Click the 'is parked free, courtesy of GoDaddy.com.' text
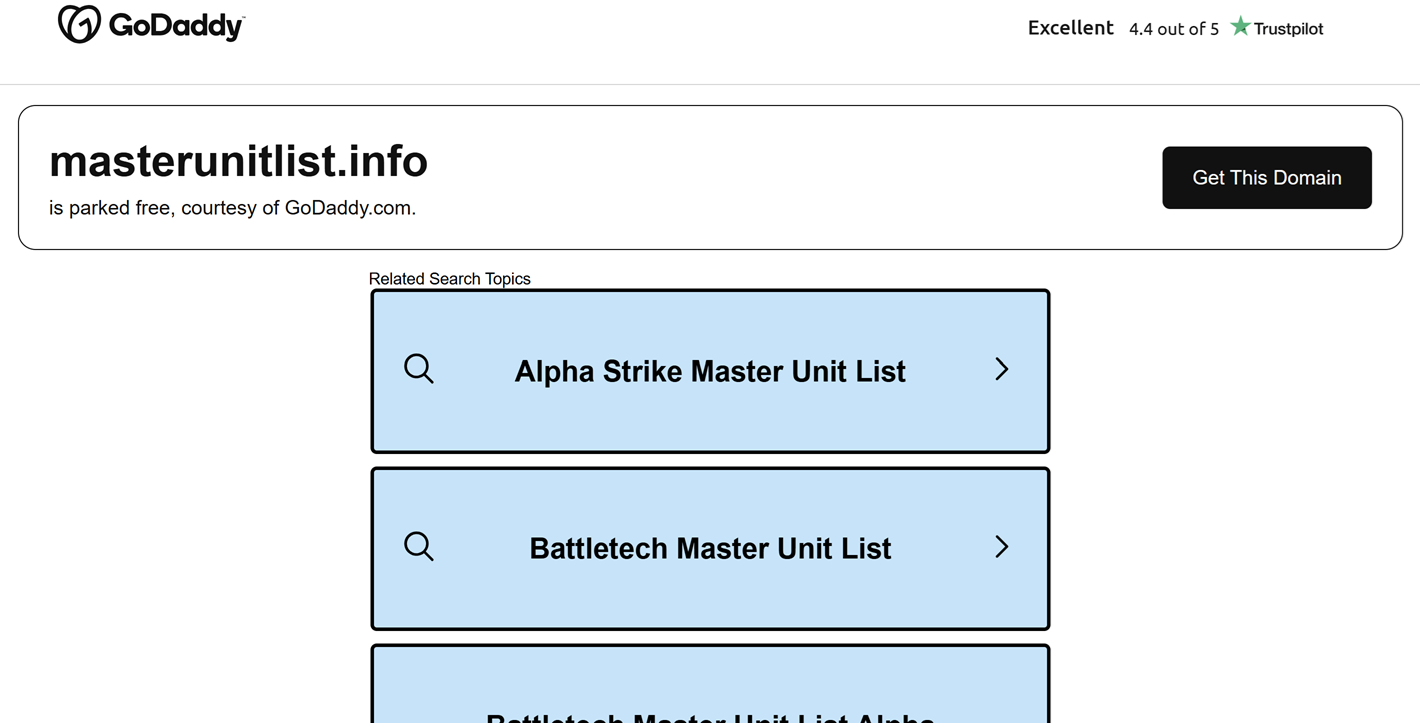1420x723 pixels. pos(232,208)
